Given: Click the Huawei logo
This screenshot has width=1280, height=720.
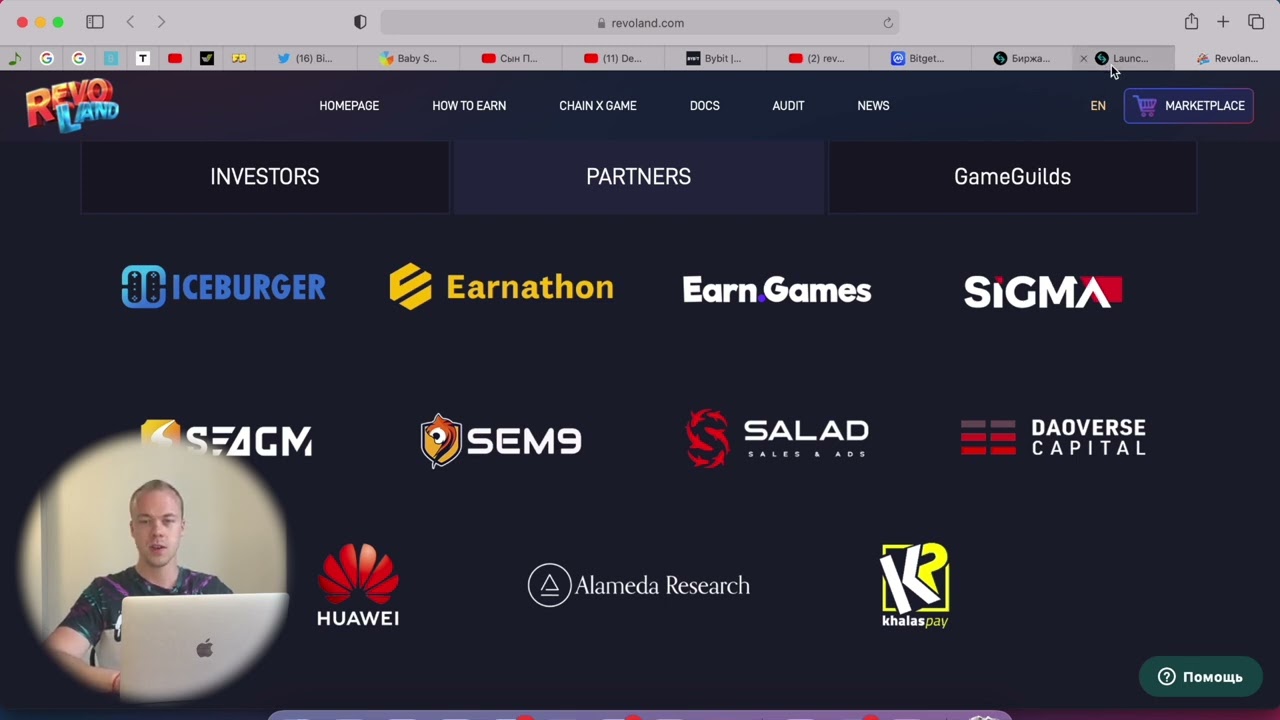Looking at the screenshot, I should pos(358,585).
